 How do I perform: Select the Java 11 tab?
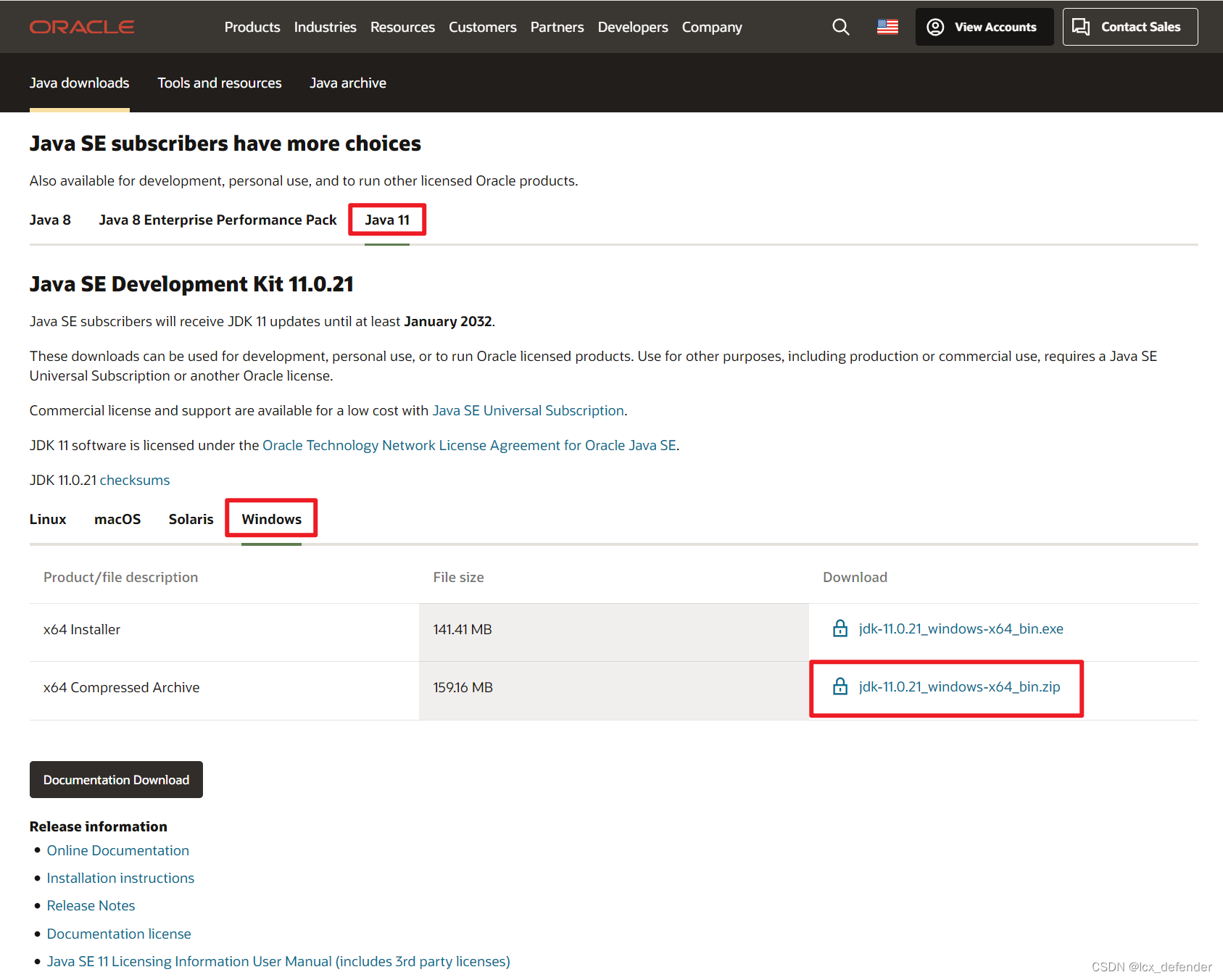pos(387,220)
